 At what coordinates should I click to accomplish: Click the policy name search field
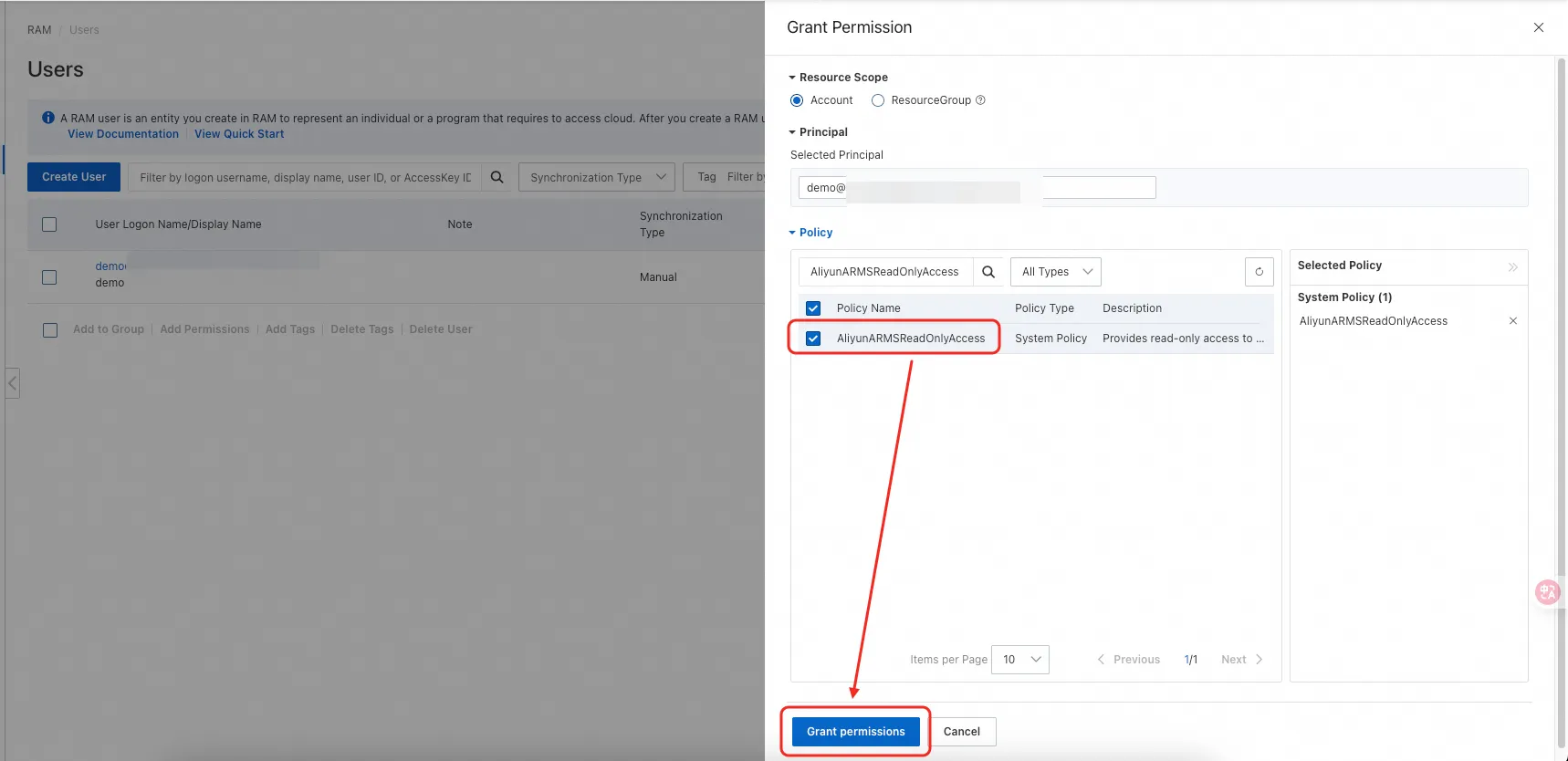884,272
